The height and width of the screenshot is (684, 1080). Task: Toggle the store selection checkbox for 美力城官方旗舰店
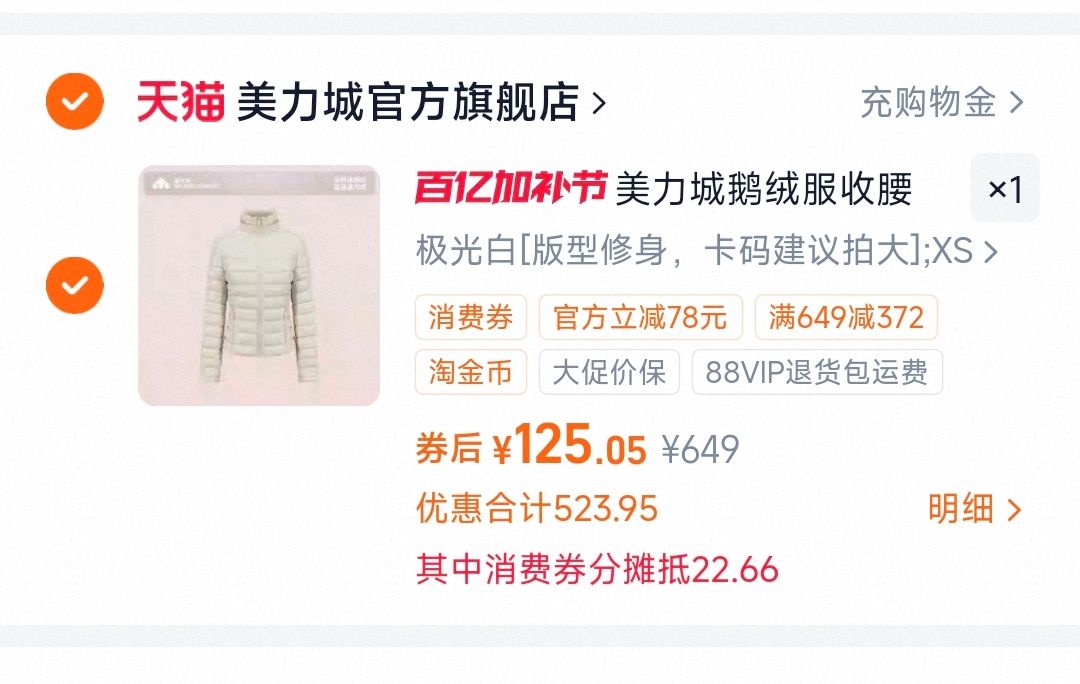[x=74, y=102]
